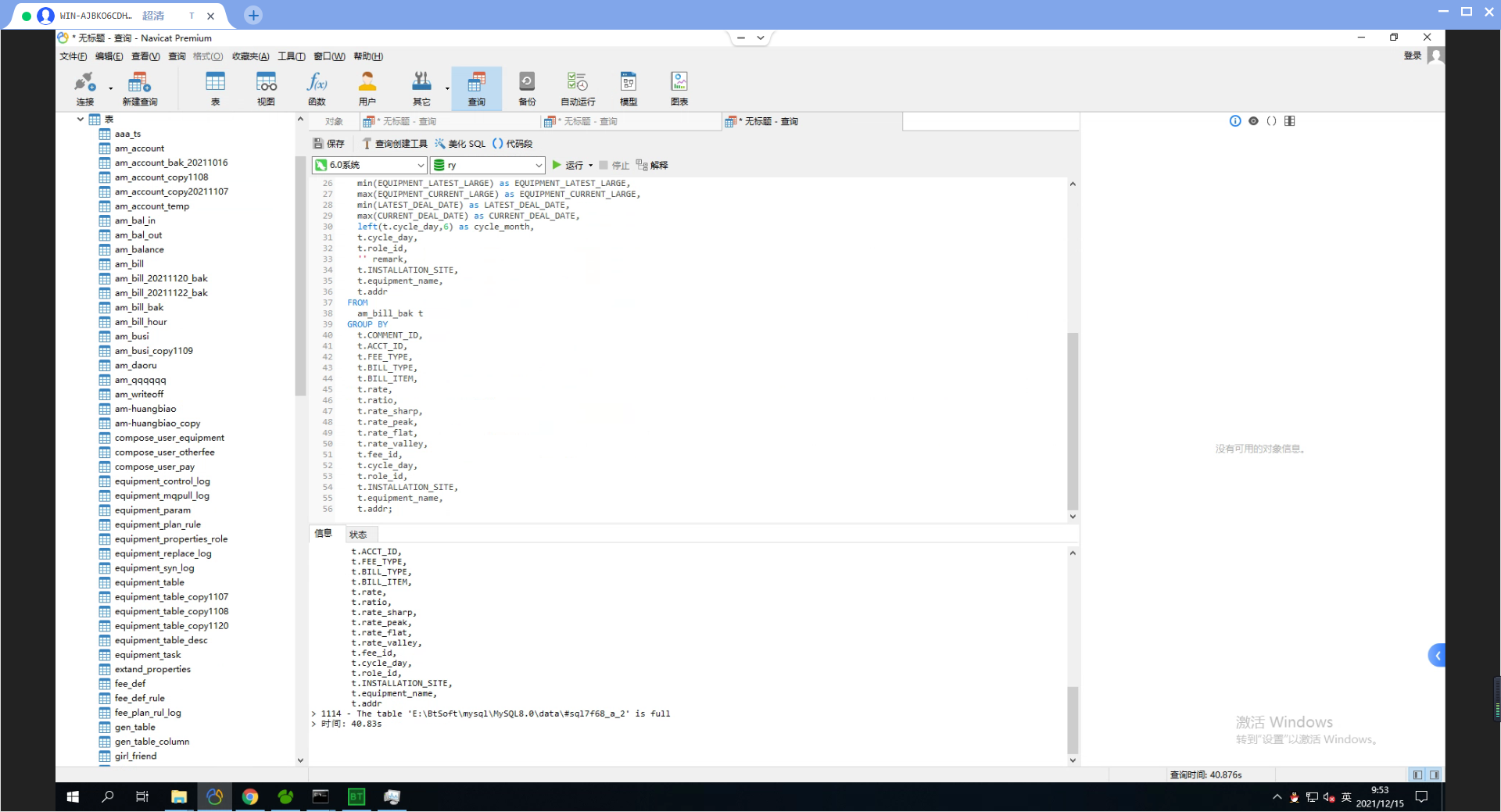
Task: Open the User (用户) toolbar icon
Action: [x=367, y=88]
